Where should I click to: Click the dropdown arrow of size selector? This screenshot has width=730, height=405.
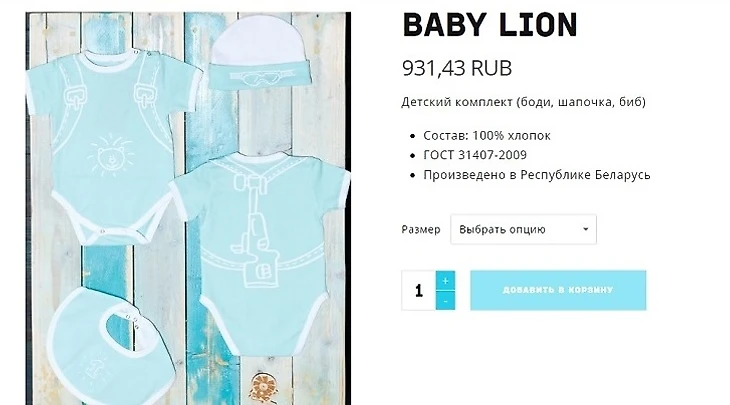[586, 229]
